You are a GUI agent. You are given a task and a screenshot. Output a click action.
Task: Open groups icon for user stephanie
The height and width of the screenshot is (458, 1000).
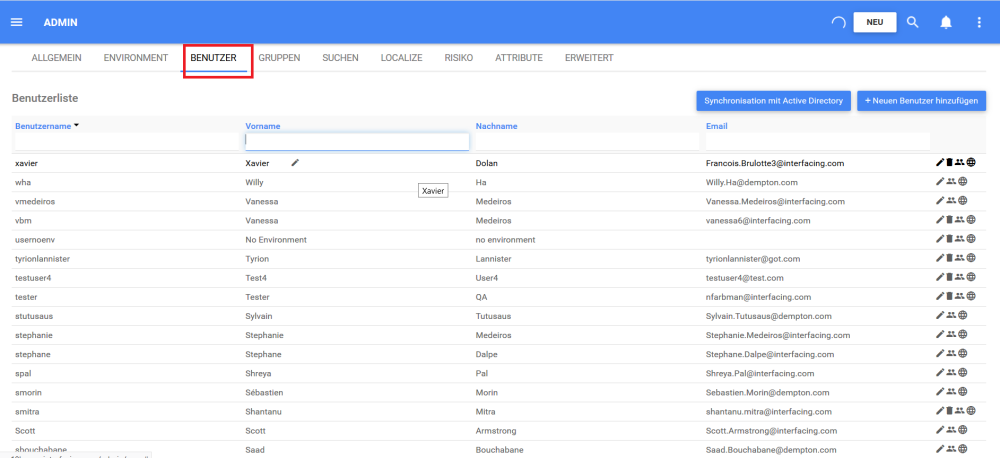pos(952,334)
